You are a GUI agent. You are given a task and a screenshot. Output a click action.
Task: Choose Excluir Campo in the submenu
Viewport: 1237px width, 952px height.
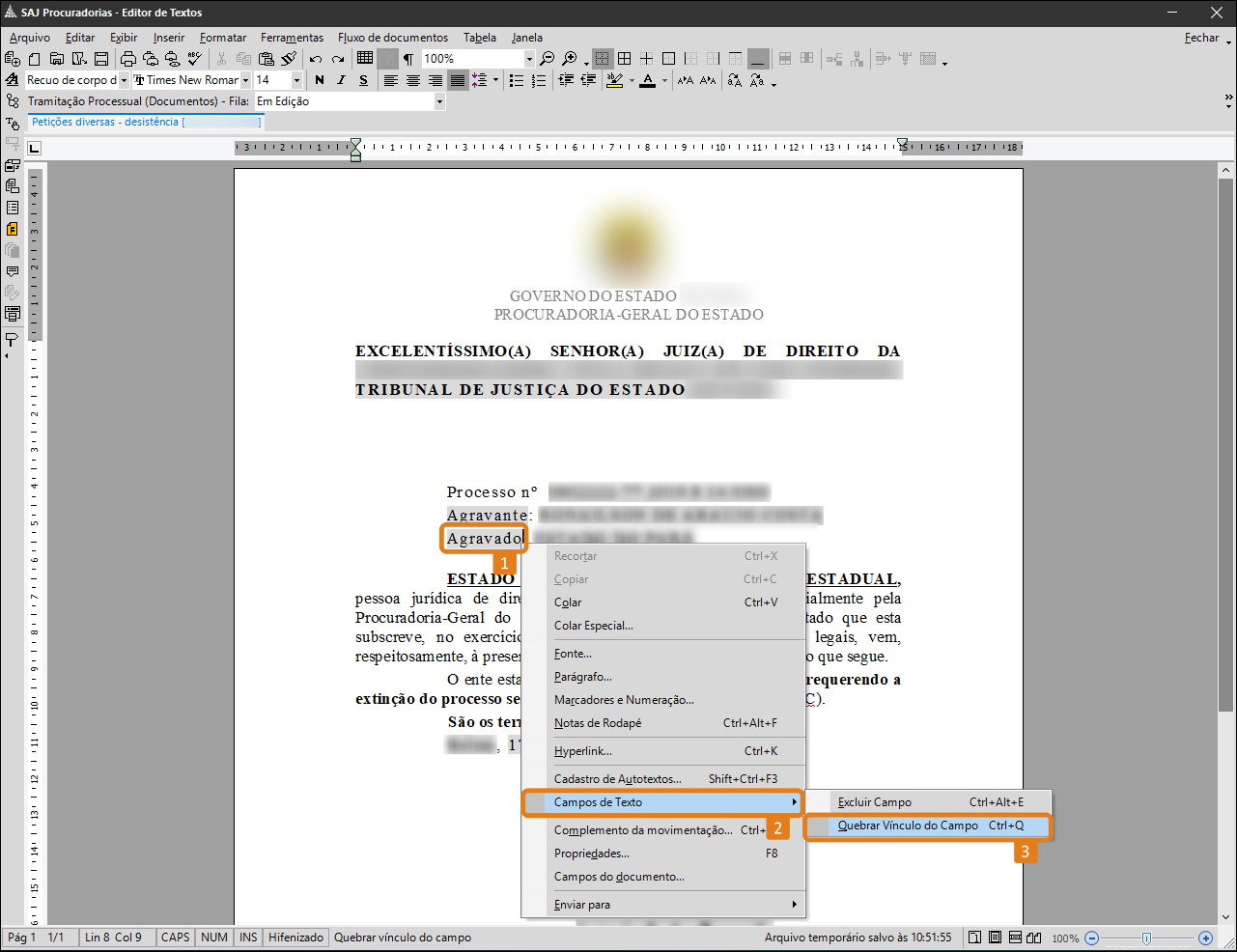click(875, 802)
